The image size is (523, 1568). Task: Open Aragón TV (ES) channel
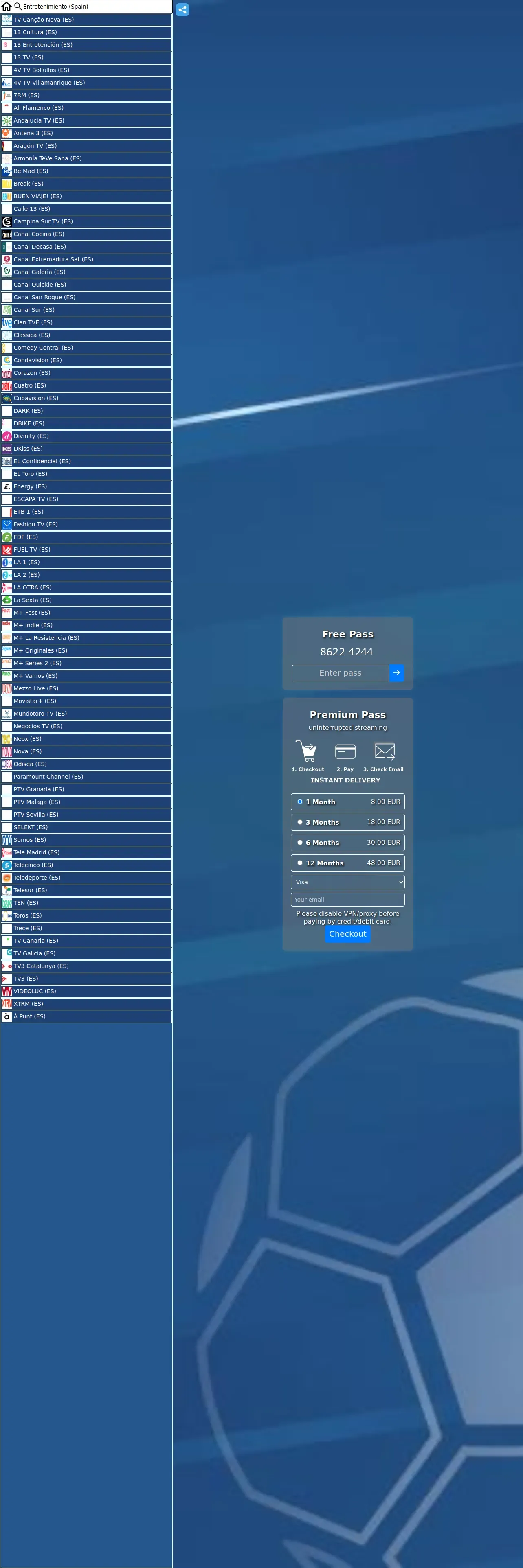86,146
